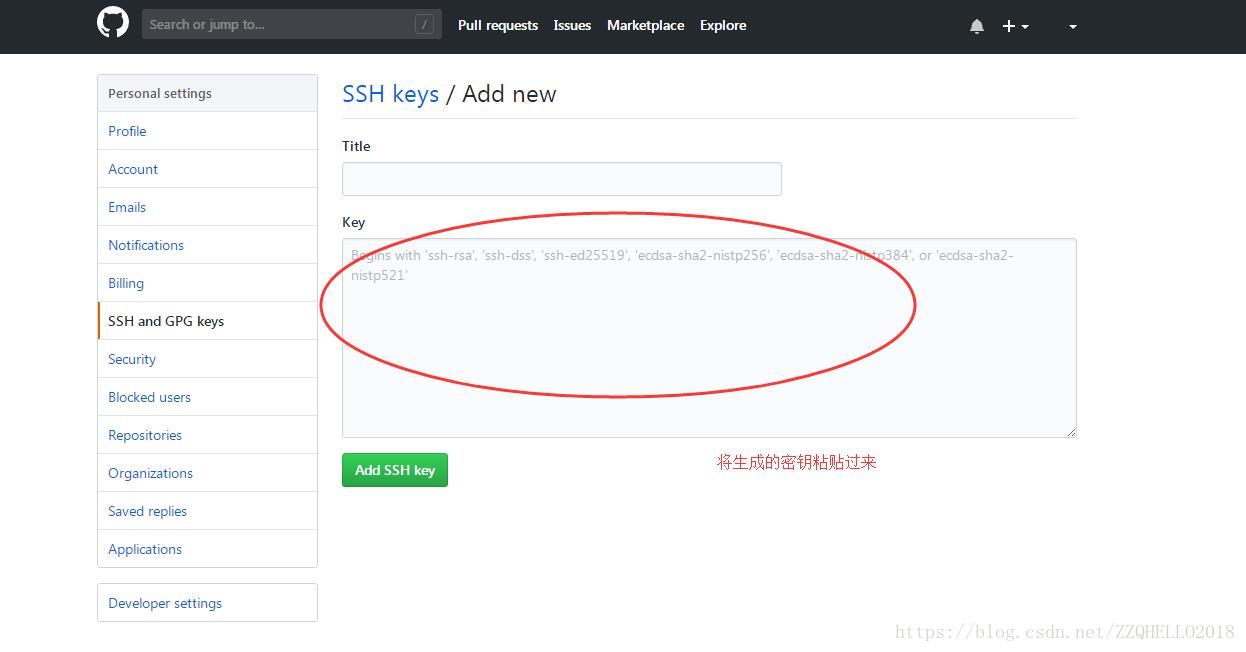1246x652 pixels.
Task: Go to Blocked users settings
Action: click(x=207, y=397)
